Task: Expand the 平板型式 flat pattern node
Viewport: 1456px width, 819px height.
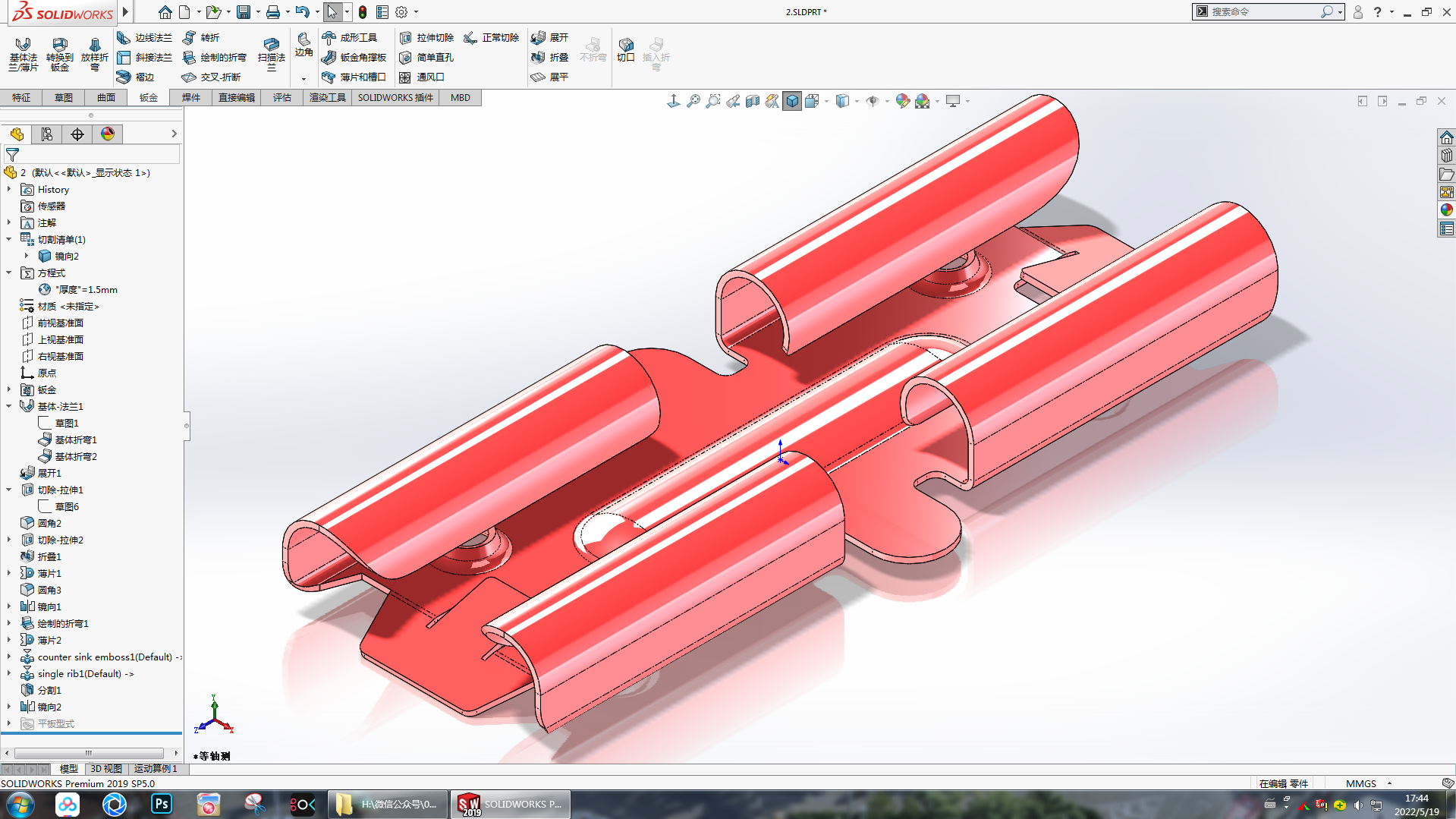Action: click(9, 723)
